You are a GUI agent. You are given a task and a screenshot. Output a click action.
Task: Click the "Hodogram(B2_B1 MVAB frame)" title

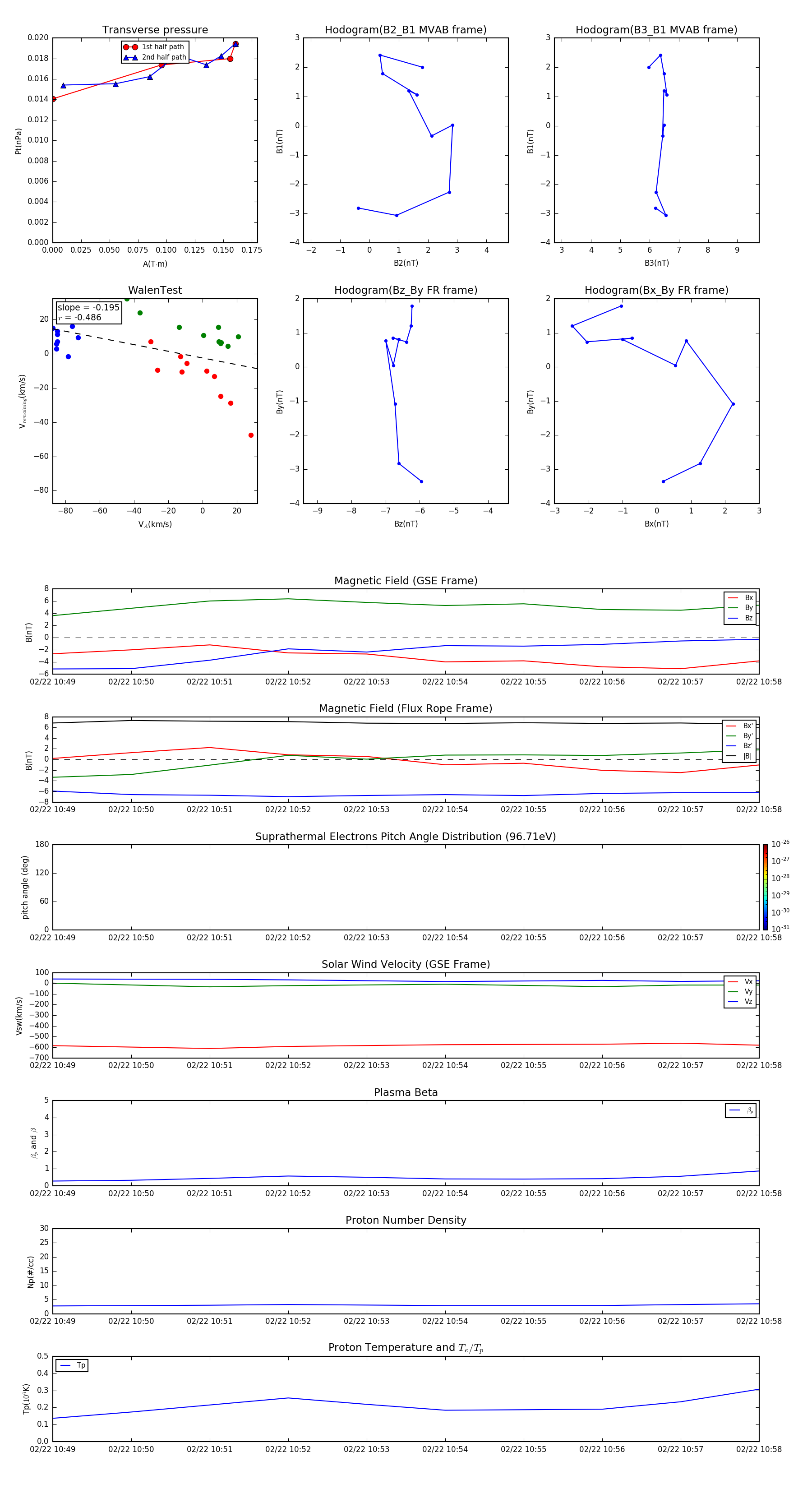point(406,30)
